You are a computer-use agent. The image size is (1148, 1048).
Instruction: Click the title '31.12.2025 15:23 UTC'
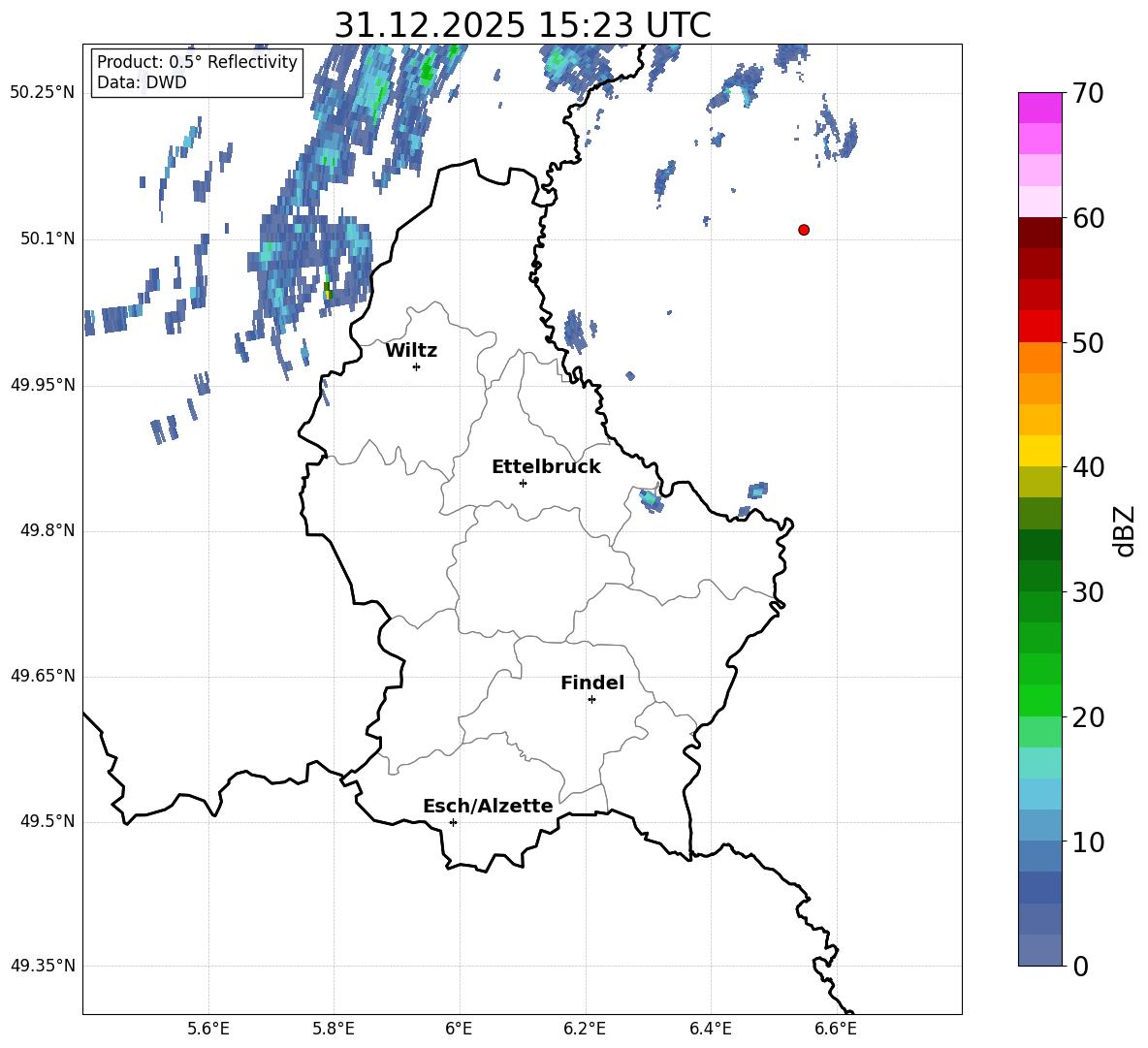pyautogui.click(x=522, y=25)
